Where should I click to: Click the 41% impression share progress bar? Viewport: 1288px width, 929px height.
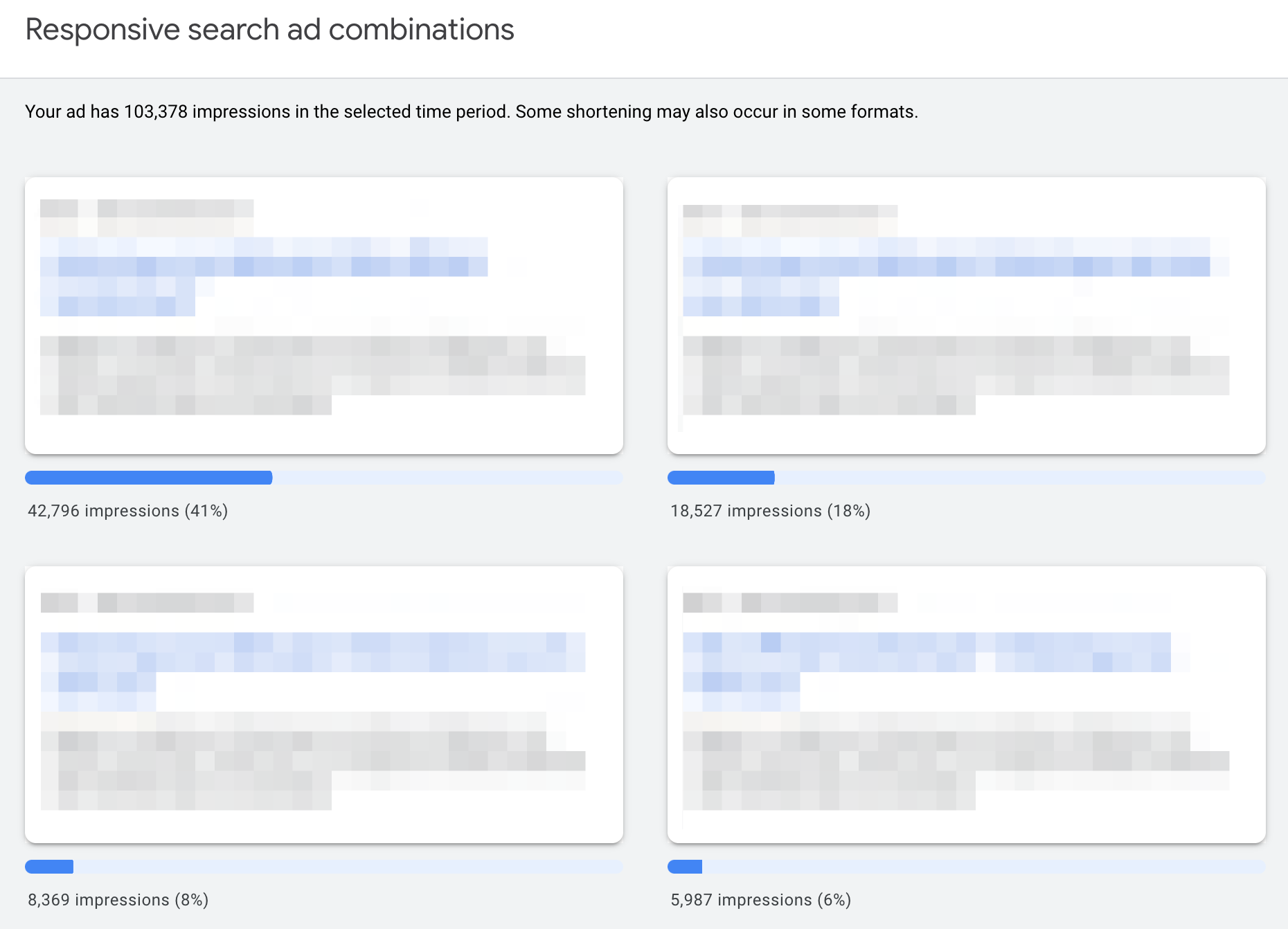[324, 478]
